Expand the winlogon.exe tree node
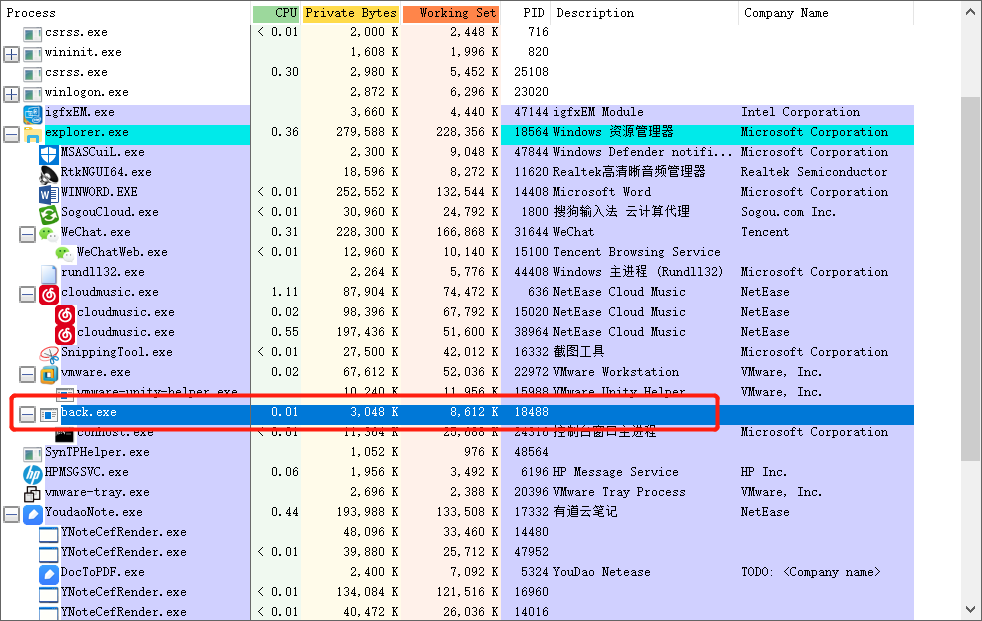The image size is (982, 621). pos(11,95)
